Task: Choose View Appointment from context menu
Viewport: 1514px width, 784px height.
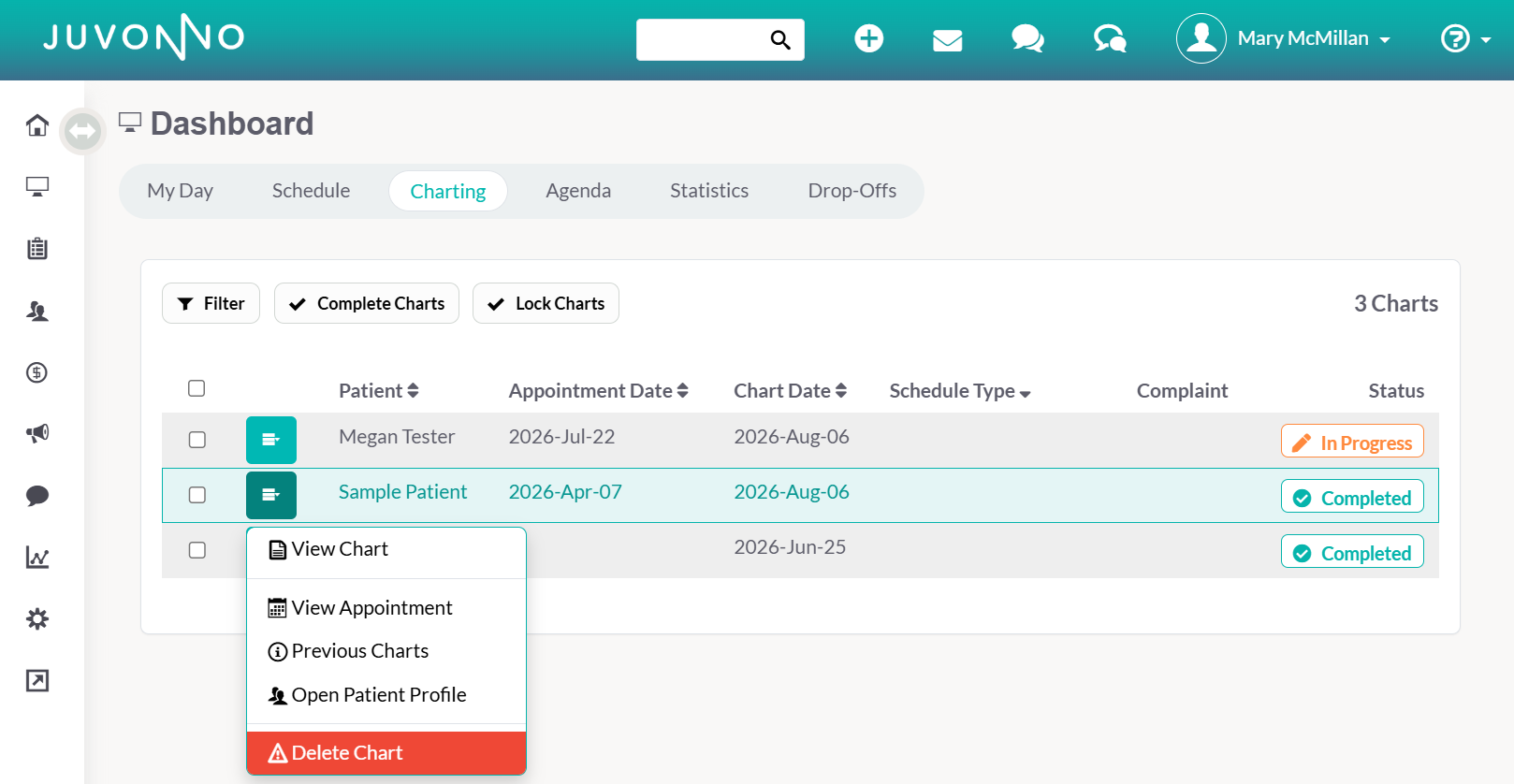Action: [x=386, y=608]
